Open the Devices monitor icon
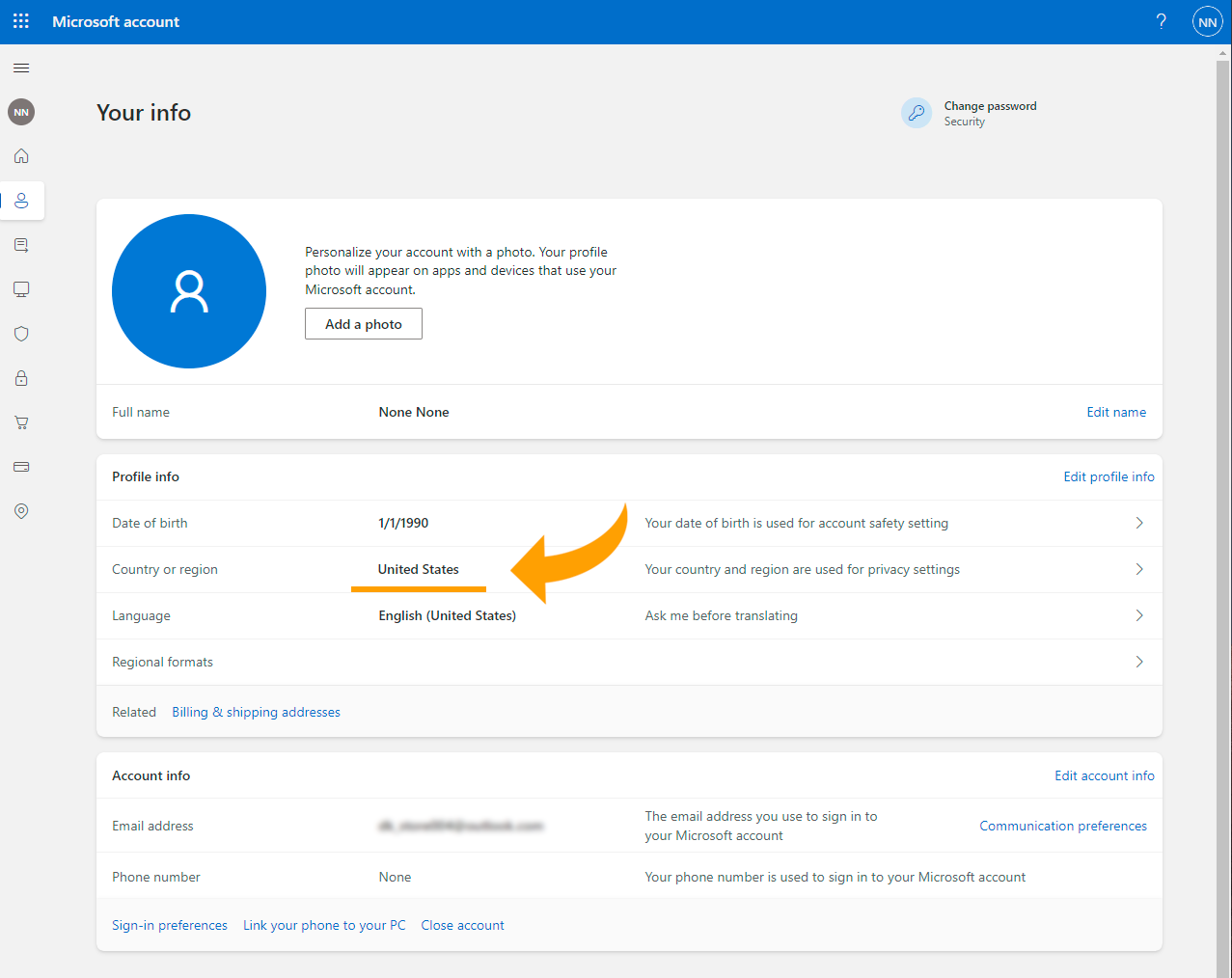This screenshot has width=1232, height=978. coord(21,289)
